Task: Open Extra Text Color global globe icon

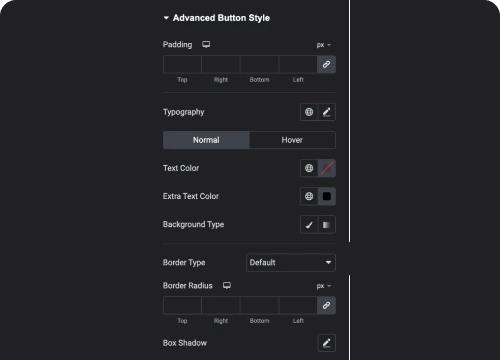Action: tap(309, 196)
